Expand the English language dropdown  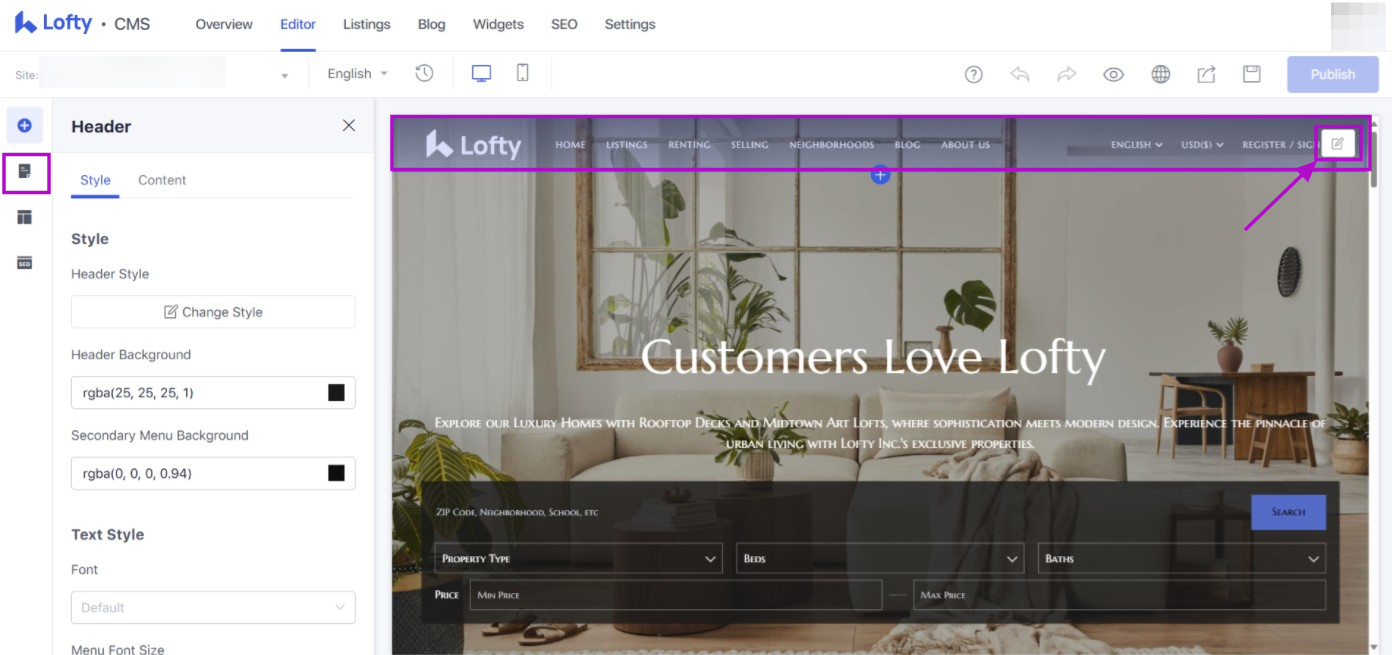(358, 73)
